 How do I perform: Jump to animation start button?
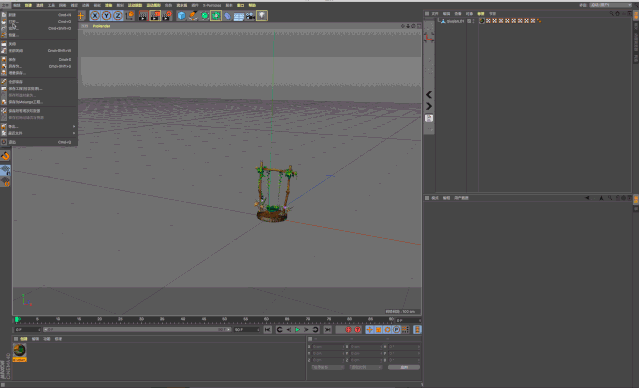pyautogui.click(x=267, y=329)
